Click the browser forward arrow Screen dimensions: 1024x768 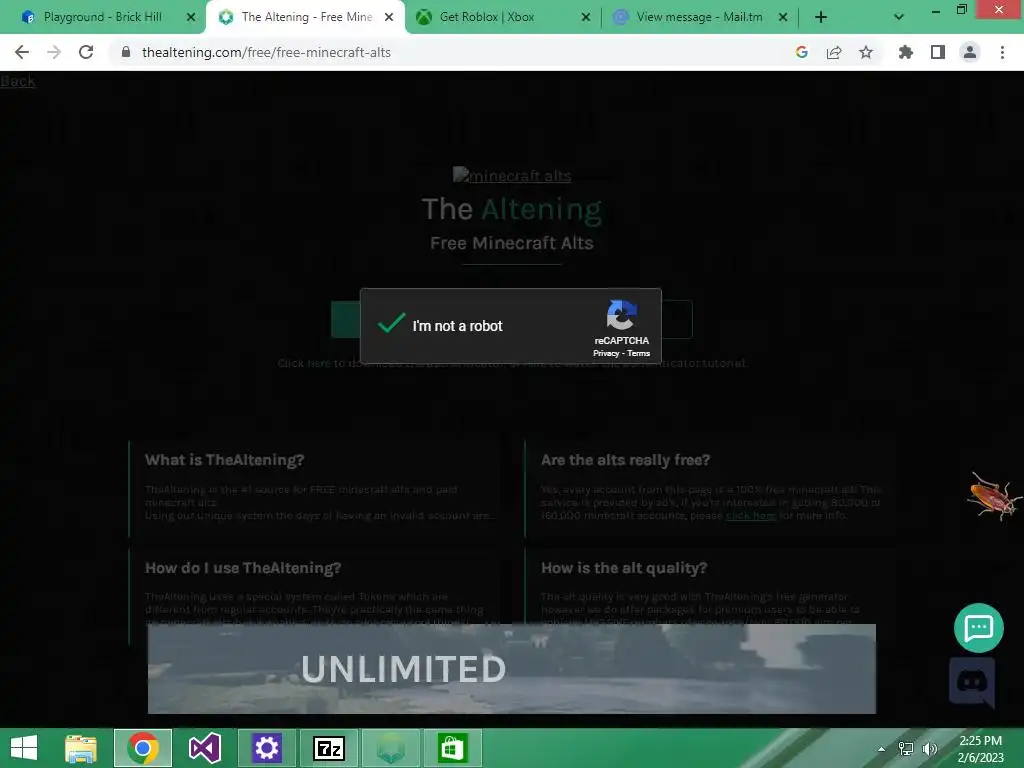(x=54, y=52)
